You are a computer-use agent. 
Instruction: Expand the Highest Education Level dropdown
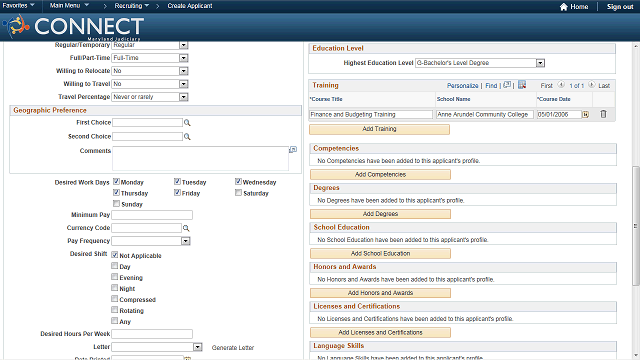540,63
